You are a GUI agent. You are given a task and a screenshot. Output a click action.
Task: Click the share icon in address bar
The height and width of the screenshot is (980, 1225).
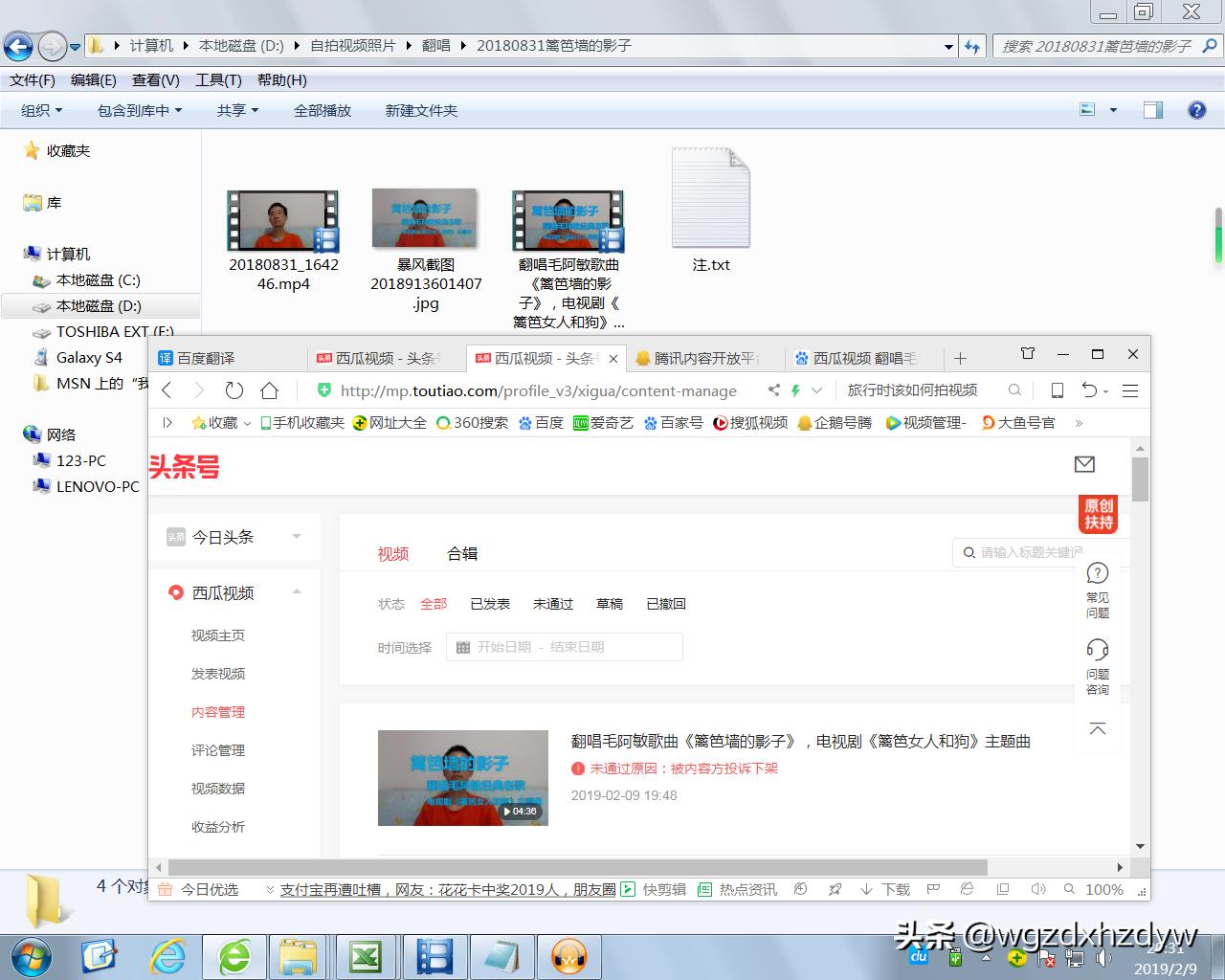pos(773,390)
